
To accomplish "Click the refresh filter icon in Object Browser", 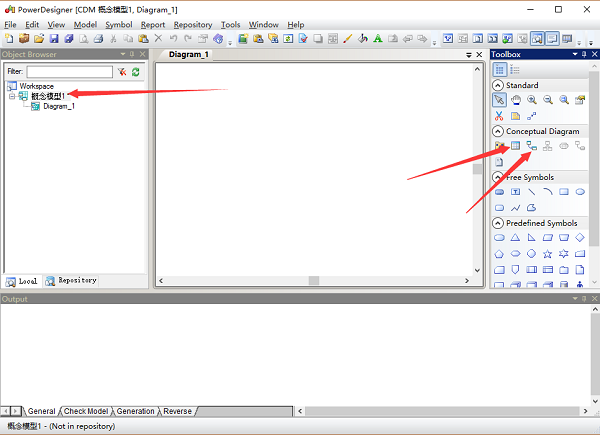I will click(x=136, y=72).
